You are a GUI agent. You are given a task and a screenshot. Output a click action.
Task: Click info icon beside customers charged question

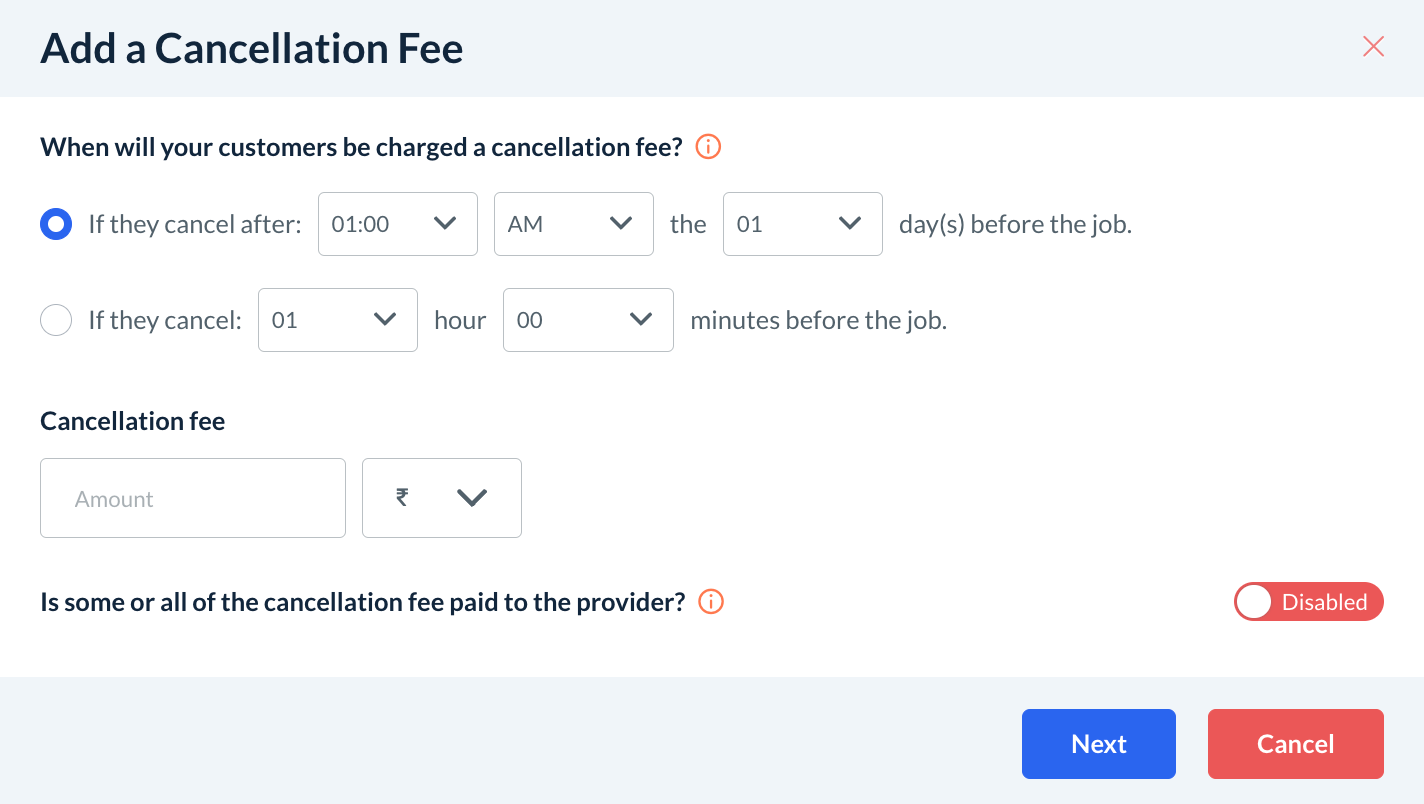click(x=708, y=147)
